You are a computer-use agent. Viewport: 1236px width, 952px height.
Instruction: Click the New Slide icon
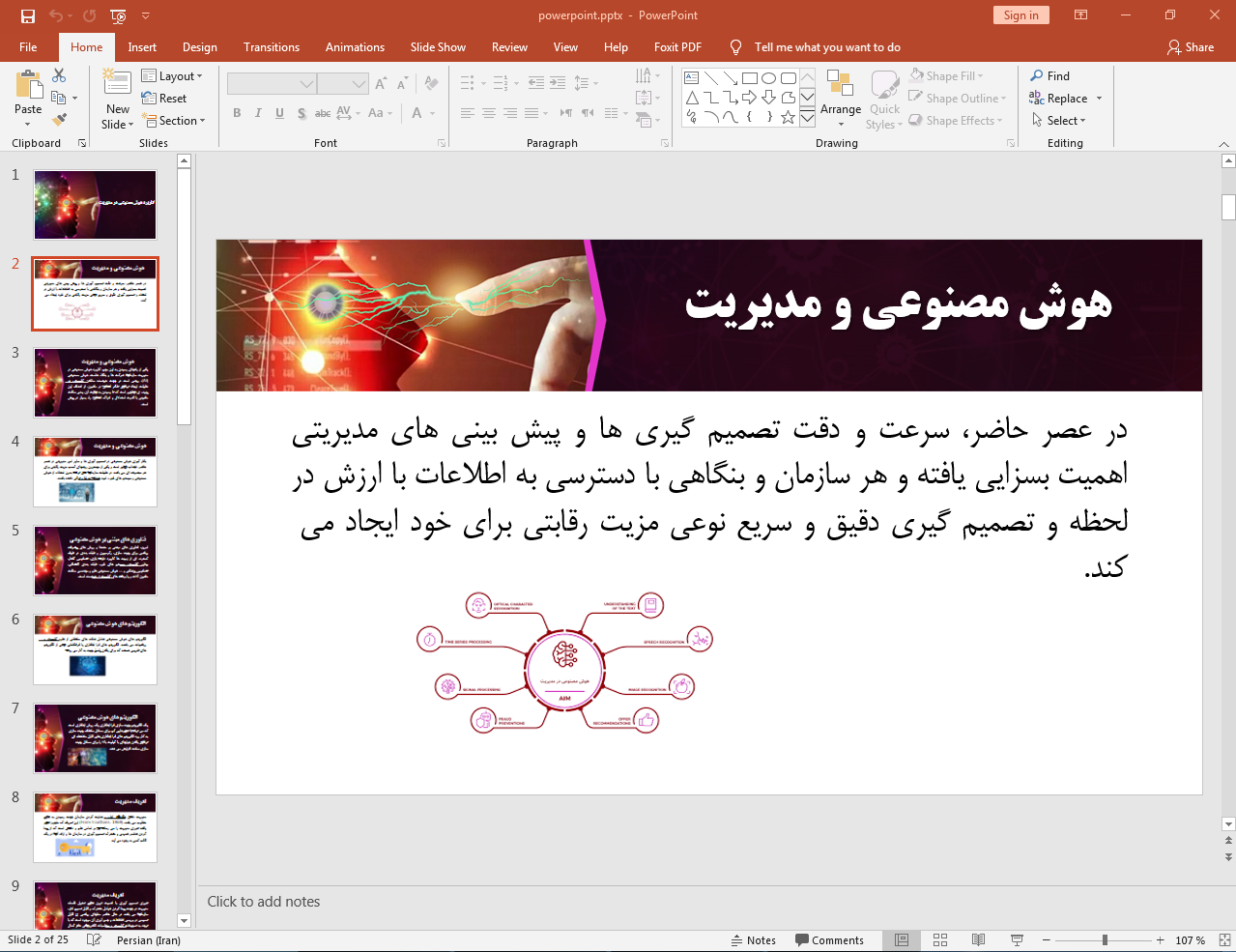point(117,83)
